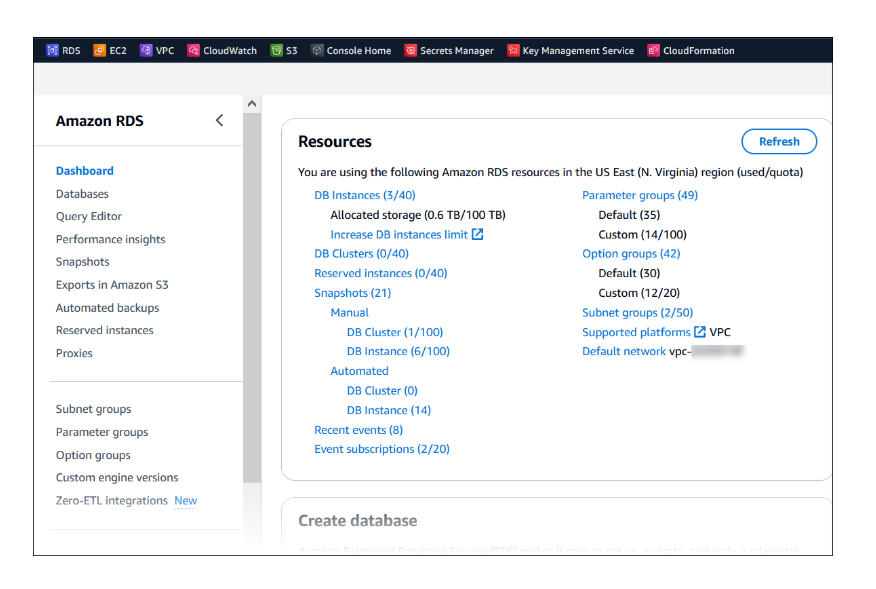Open Subnet groups (2/50) link
This screenshot has width=876, height=589.
637,312
